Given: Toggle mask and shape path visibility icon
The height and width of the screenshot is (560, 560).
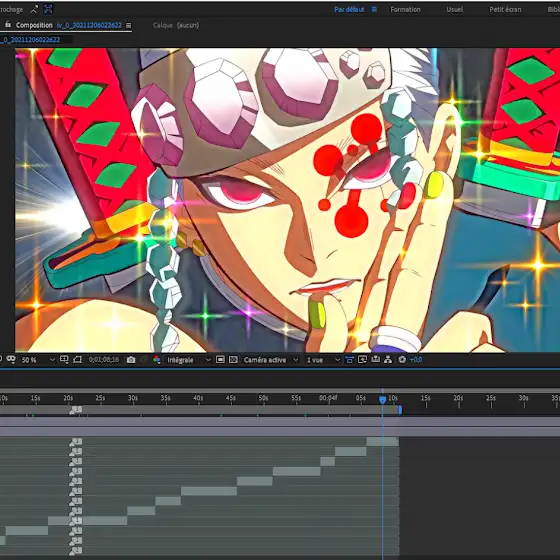Looking at the screenshot, I should (x=11, y=359).
